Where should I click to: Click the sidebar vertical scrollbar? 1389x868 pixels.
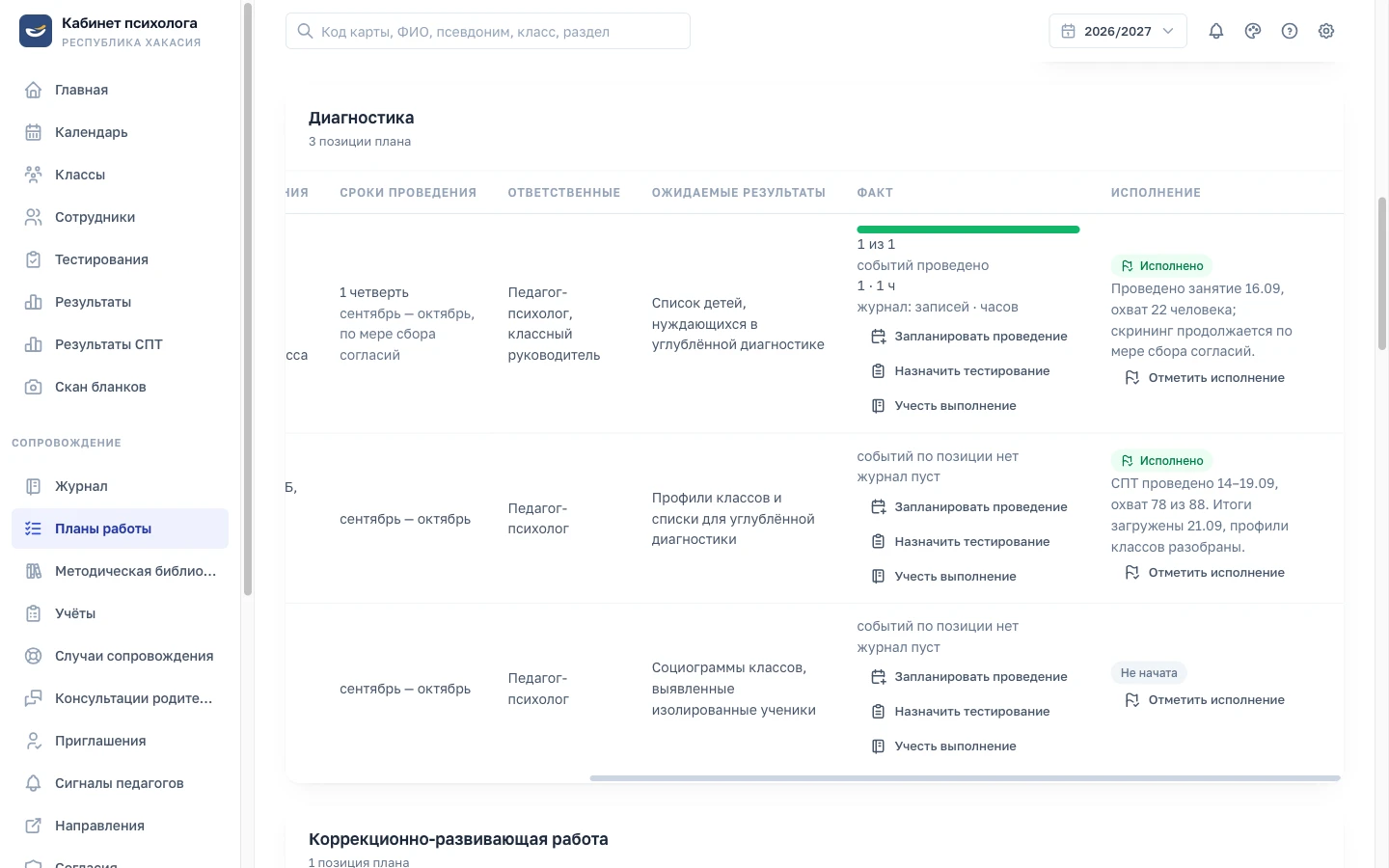pos(248,299)
